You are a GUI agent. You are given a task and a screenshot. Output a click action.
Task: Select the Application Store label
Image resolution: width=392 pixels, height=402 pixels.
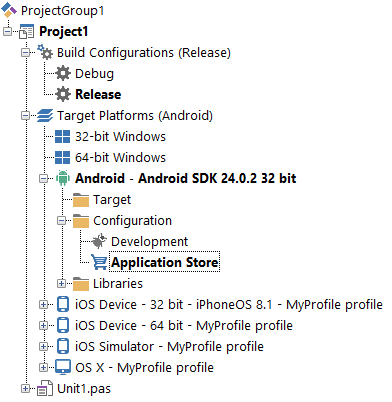tap(165, 262)
